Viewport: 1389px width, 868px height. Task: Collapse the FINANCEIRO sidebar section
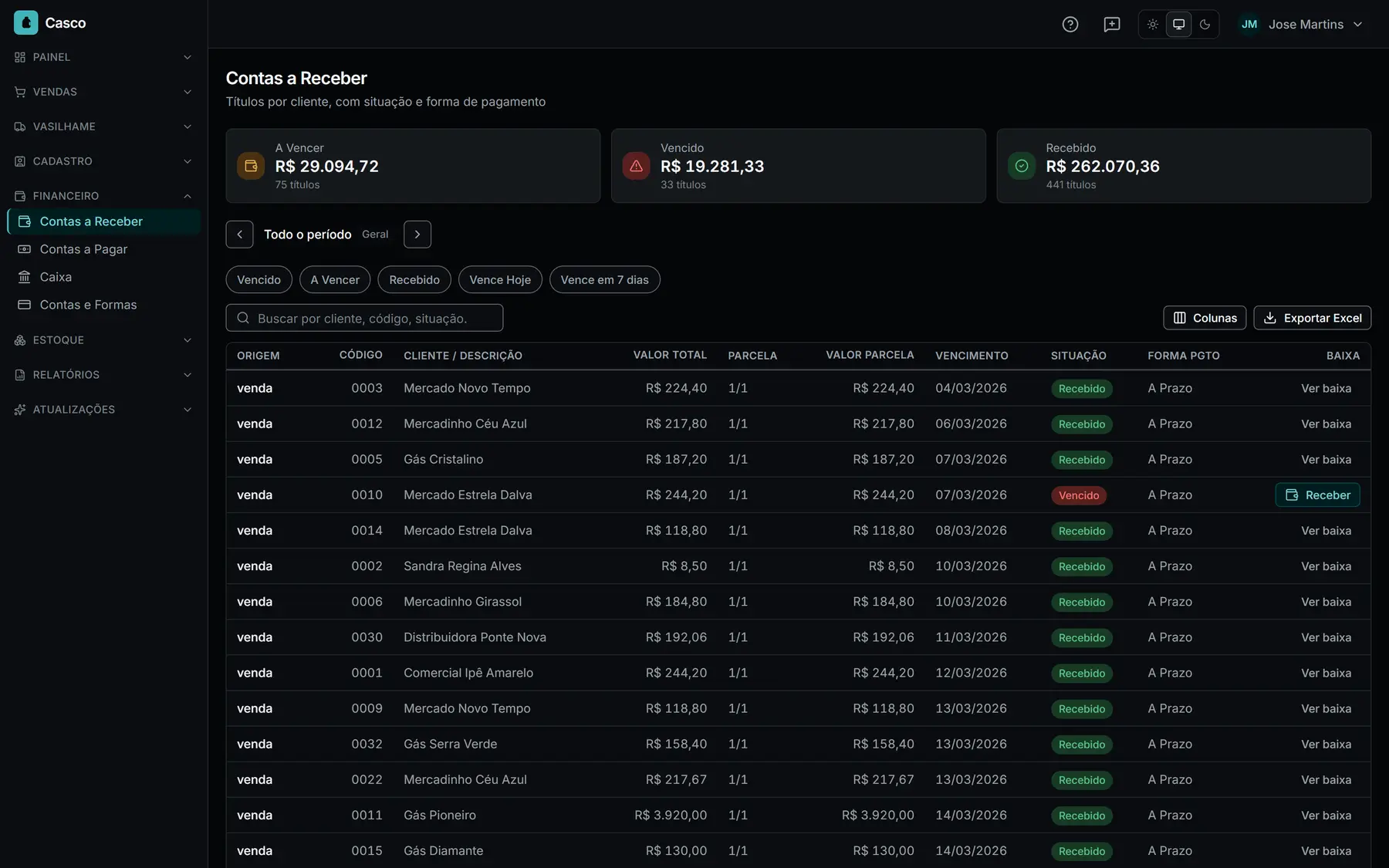tap(103, 196)
